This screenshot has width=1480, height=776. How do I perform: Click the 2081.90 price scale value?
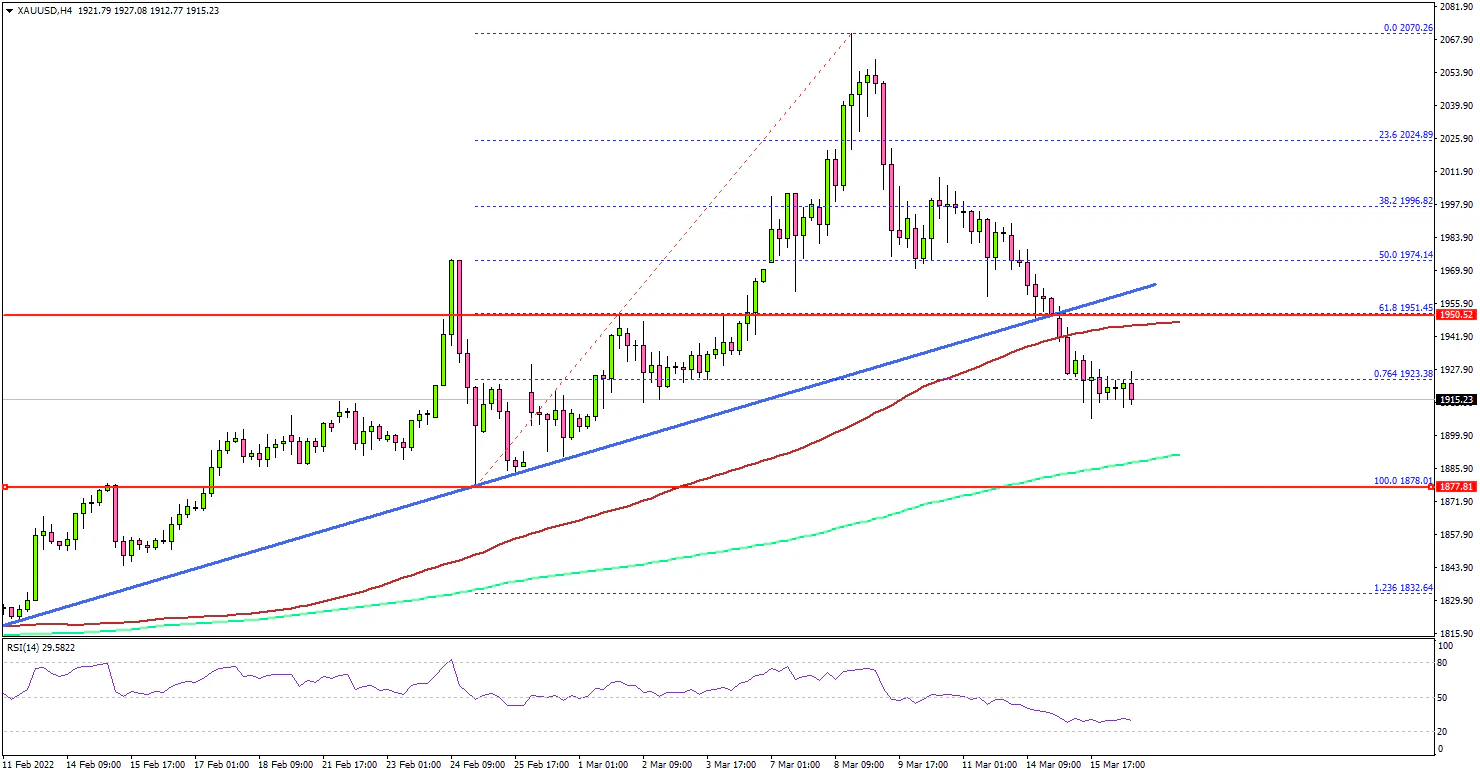point(1456,8)
